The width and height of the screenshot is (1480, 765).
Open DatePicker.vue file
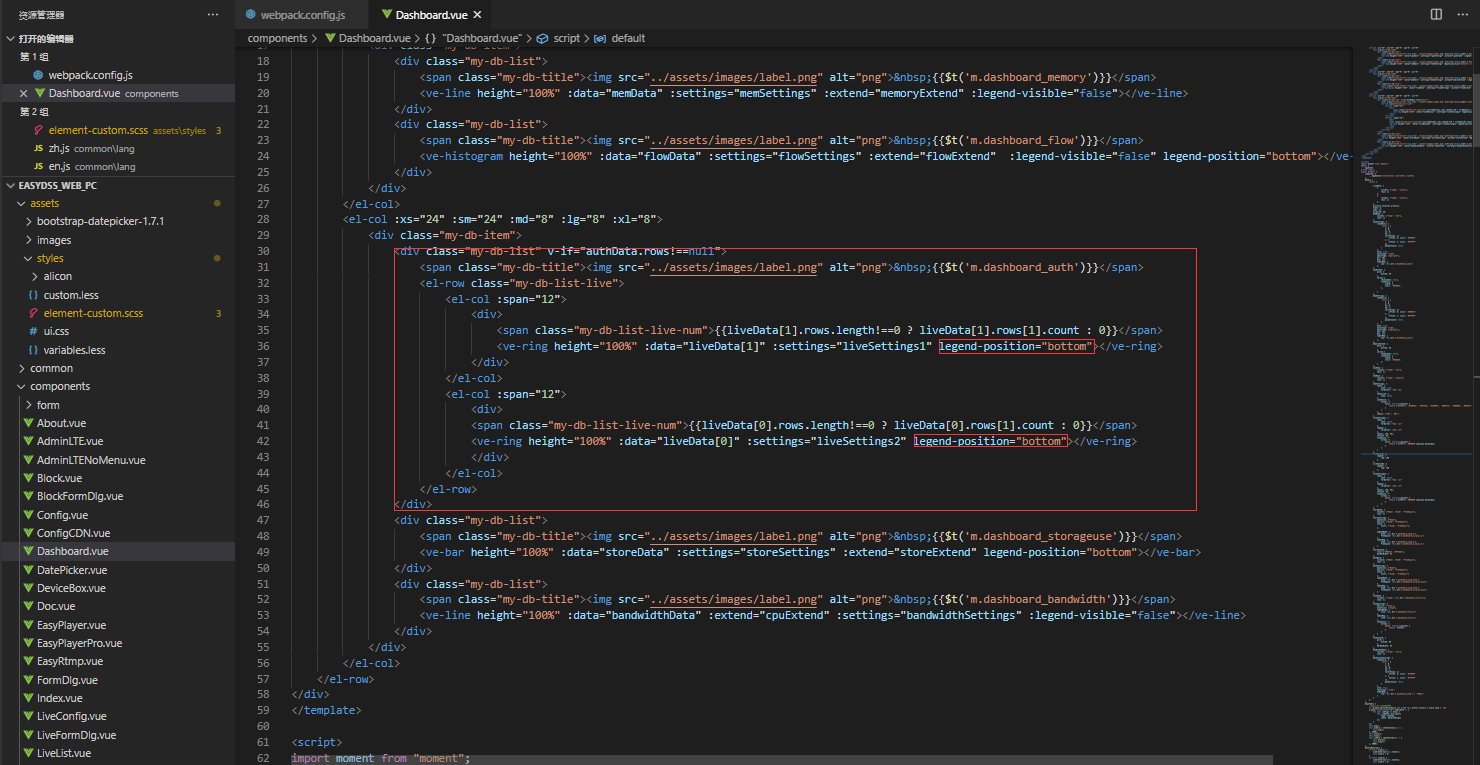[x=118, y=570]
